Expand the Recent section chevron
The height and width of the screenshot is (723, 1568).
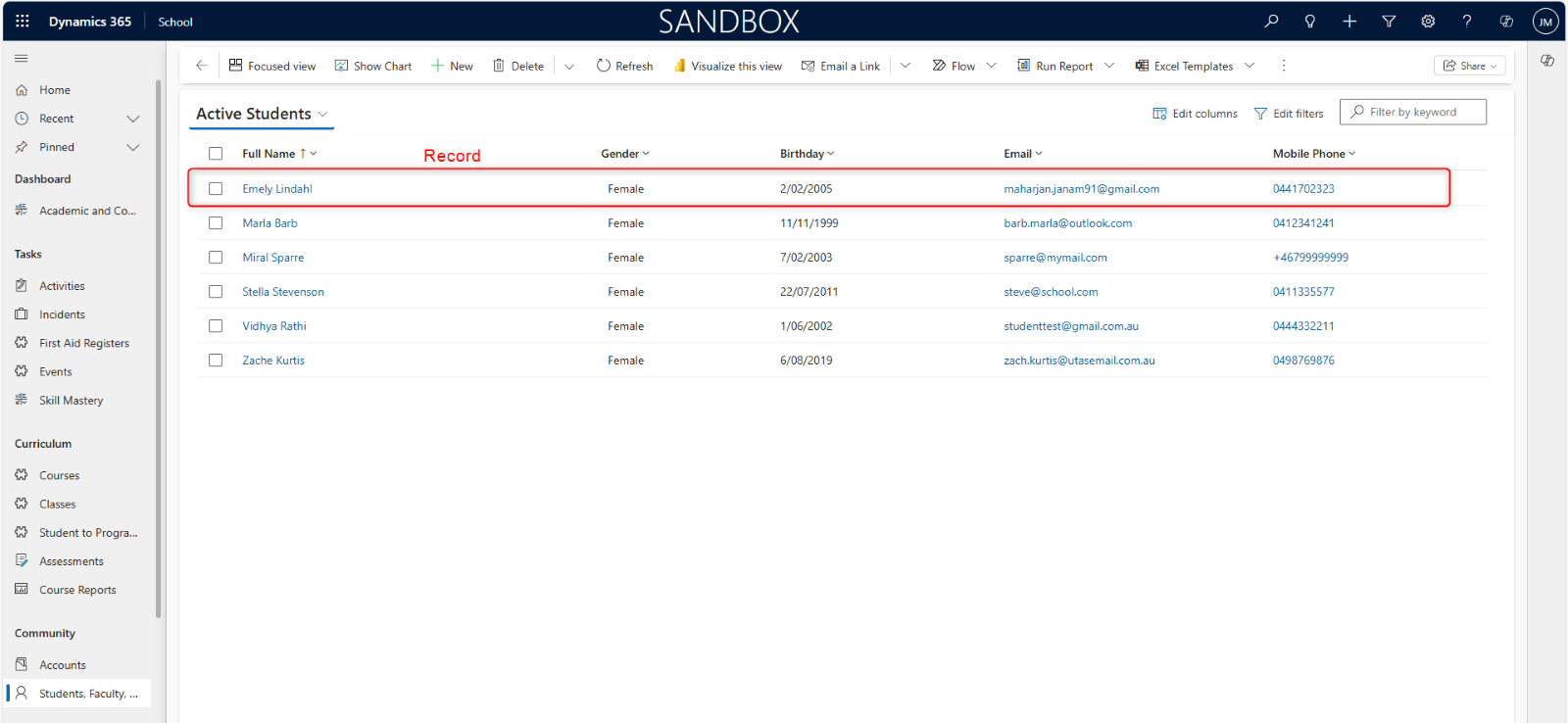(x=133, y=119)
